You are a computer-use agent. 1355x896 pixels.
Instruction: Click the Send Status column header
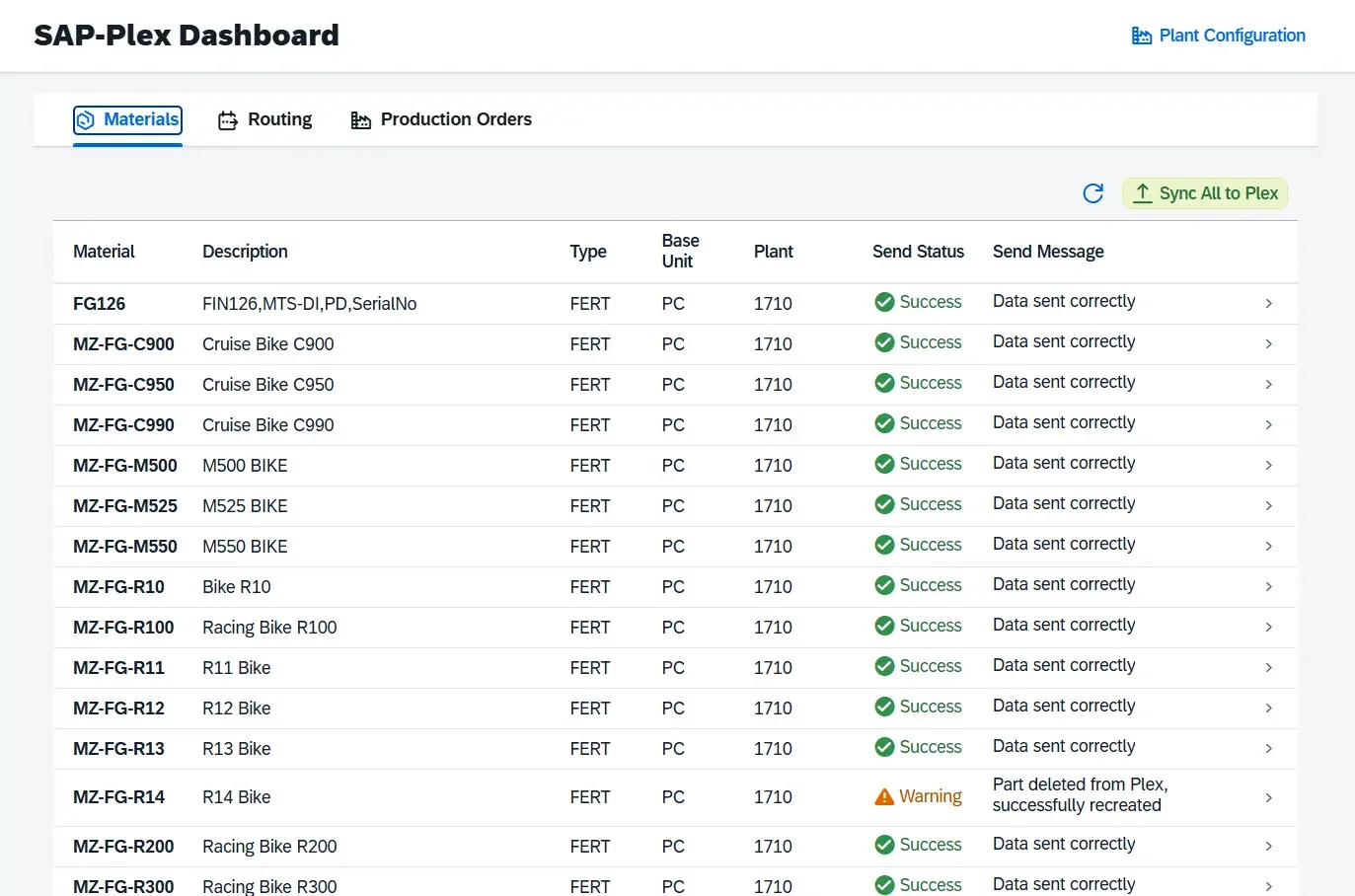pos(918,252)
